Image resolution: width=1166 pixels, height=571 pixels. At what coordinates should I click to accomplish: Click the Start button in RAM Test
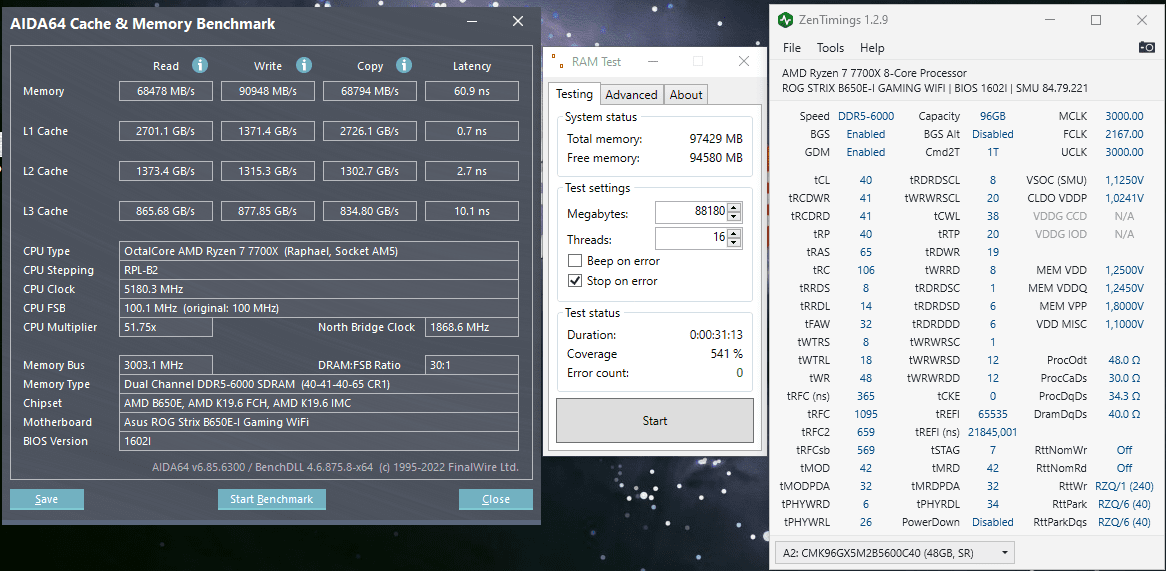click(654, 421)
